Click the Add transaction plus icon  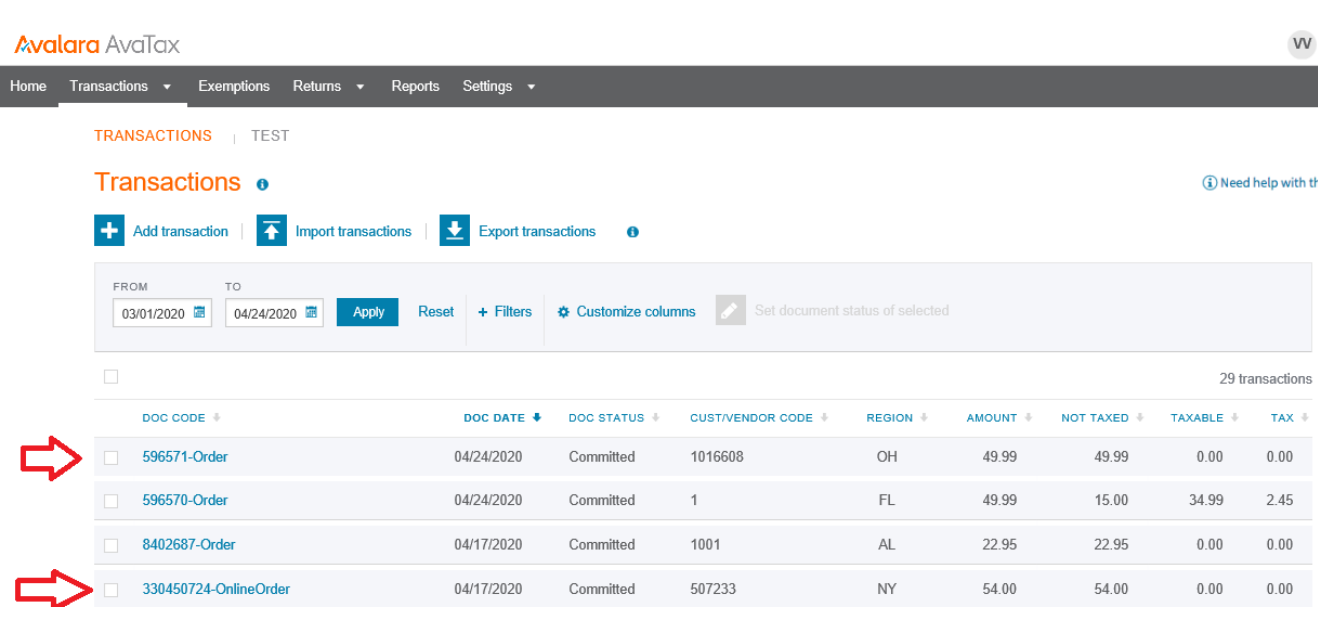[x=109, y=230]
